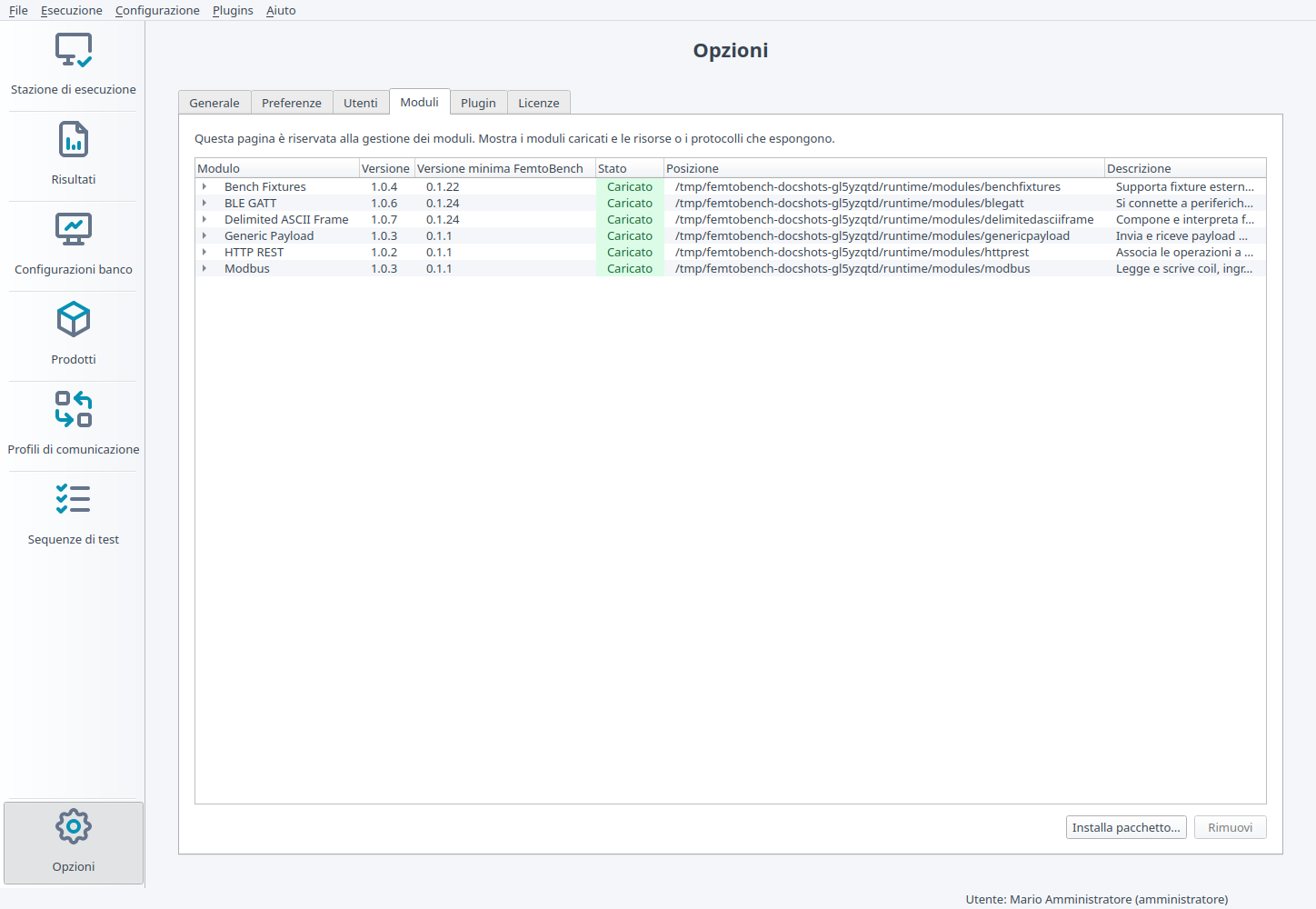Sort by Versione minima FemtoBench header

(x=504, y=168)
